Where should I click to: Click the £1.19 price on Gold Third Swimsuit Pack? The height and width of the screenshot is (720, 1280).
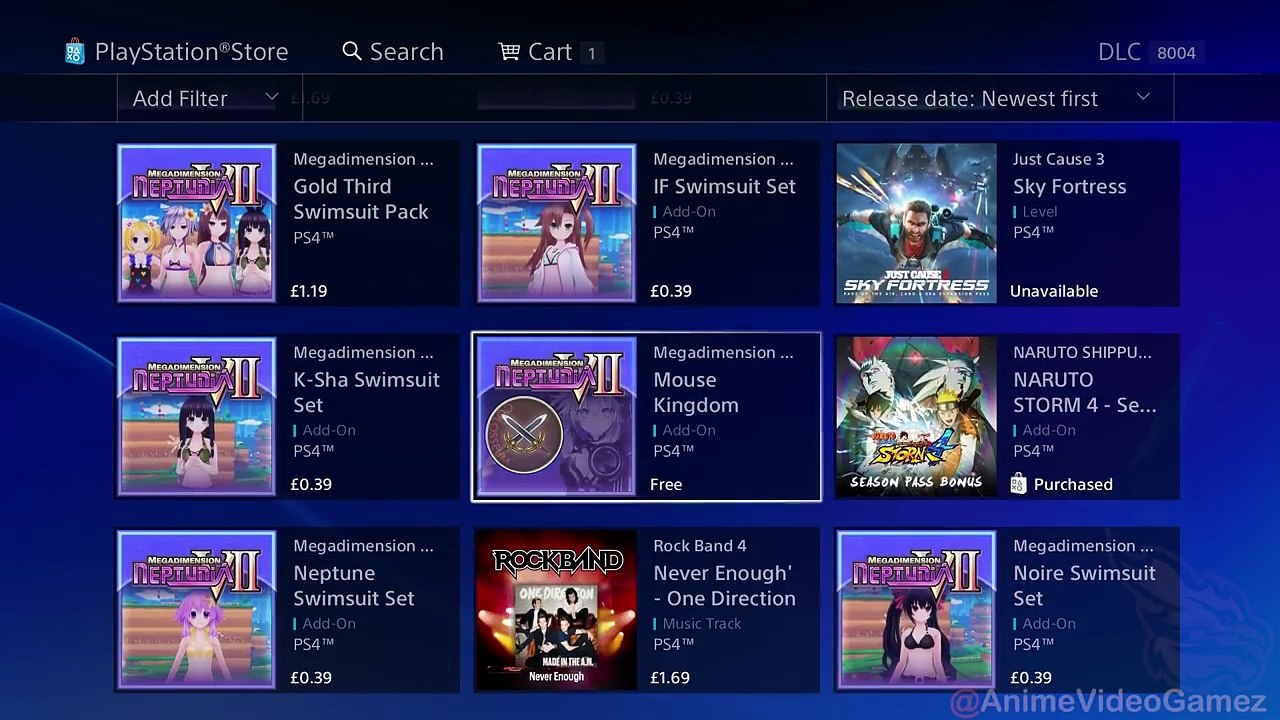(309, 291)
